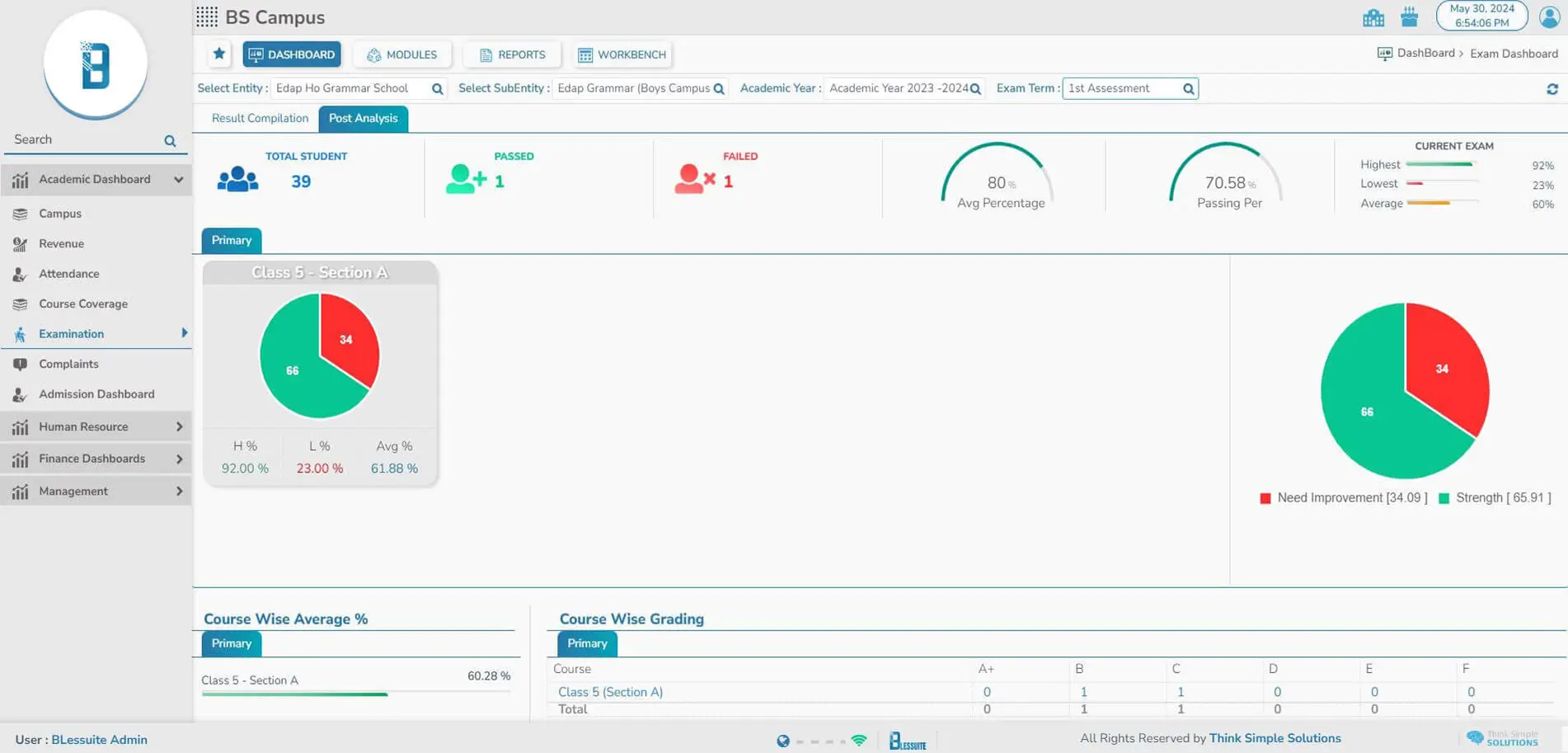Click the Think Simple Solutions link
Screen dimensions: 1568x753
click(1275, 738)
